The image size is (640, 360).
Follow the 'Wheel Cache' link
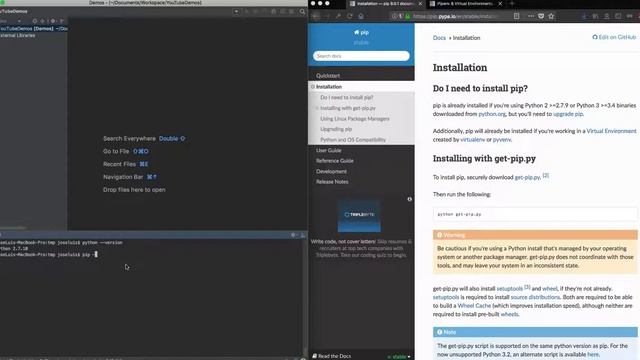point(474,306)
